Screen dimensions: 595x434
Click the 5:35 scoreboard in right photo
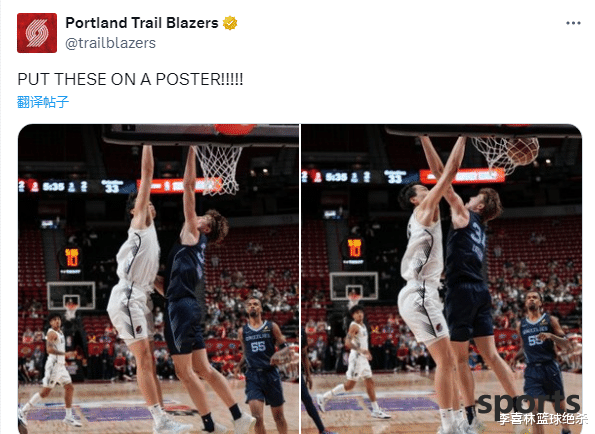pyautogui.click(x=336, y=177)
